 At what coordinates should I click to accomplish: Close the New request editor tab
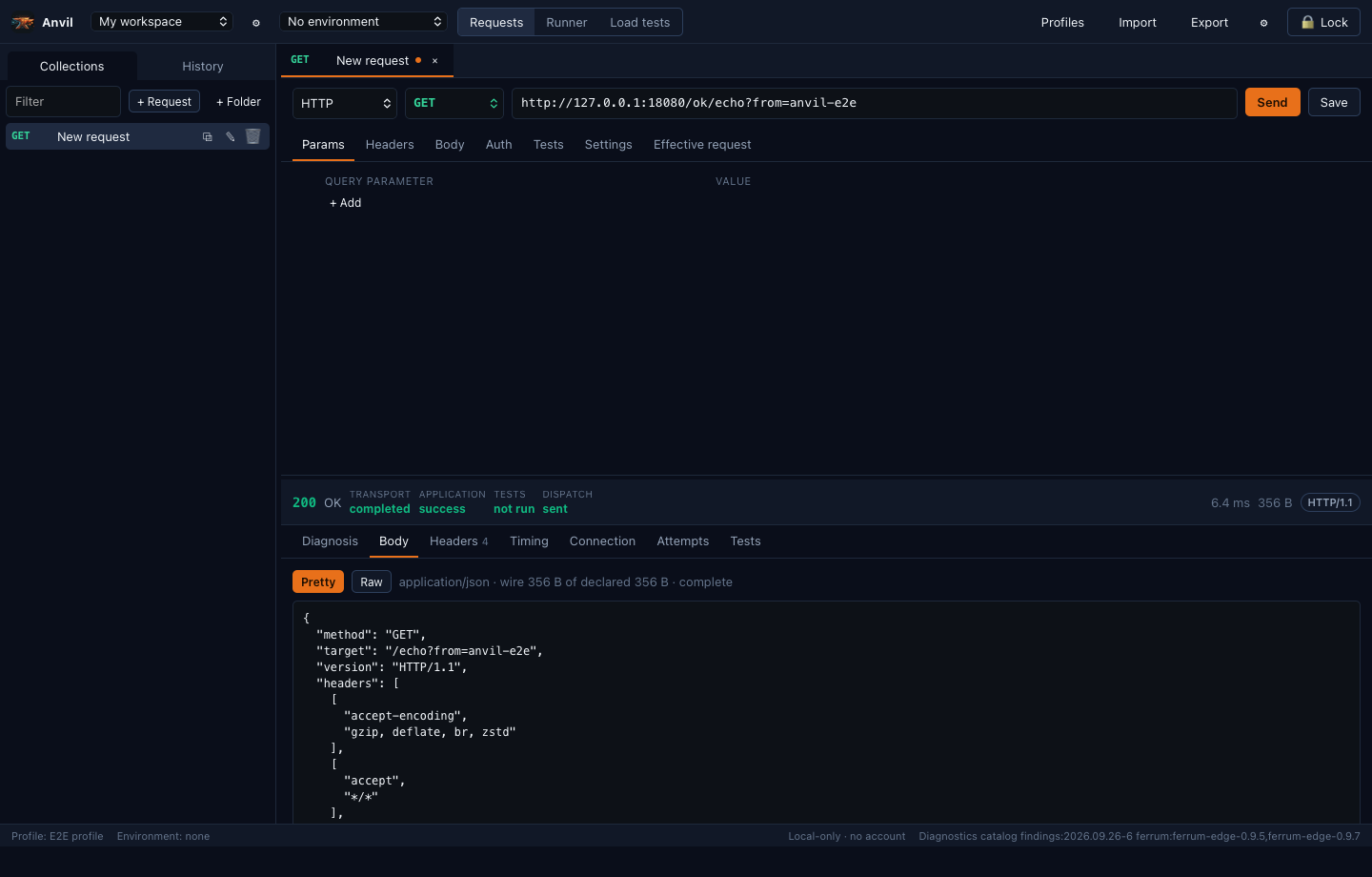(x=435, y=60)
